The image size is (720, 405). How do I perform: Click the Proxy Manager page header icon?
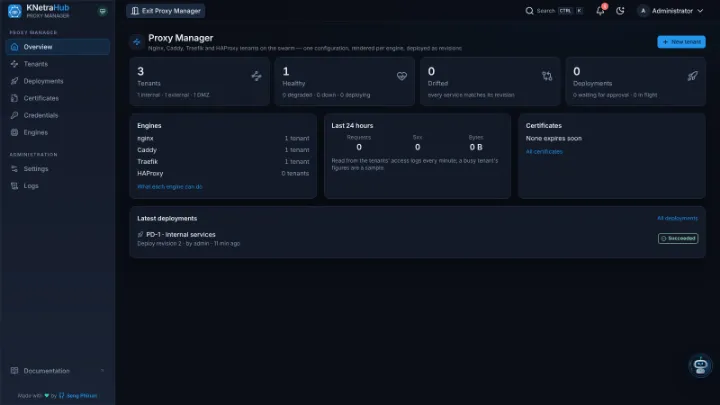click(136, 42)
